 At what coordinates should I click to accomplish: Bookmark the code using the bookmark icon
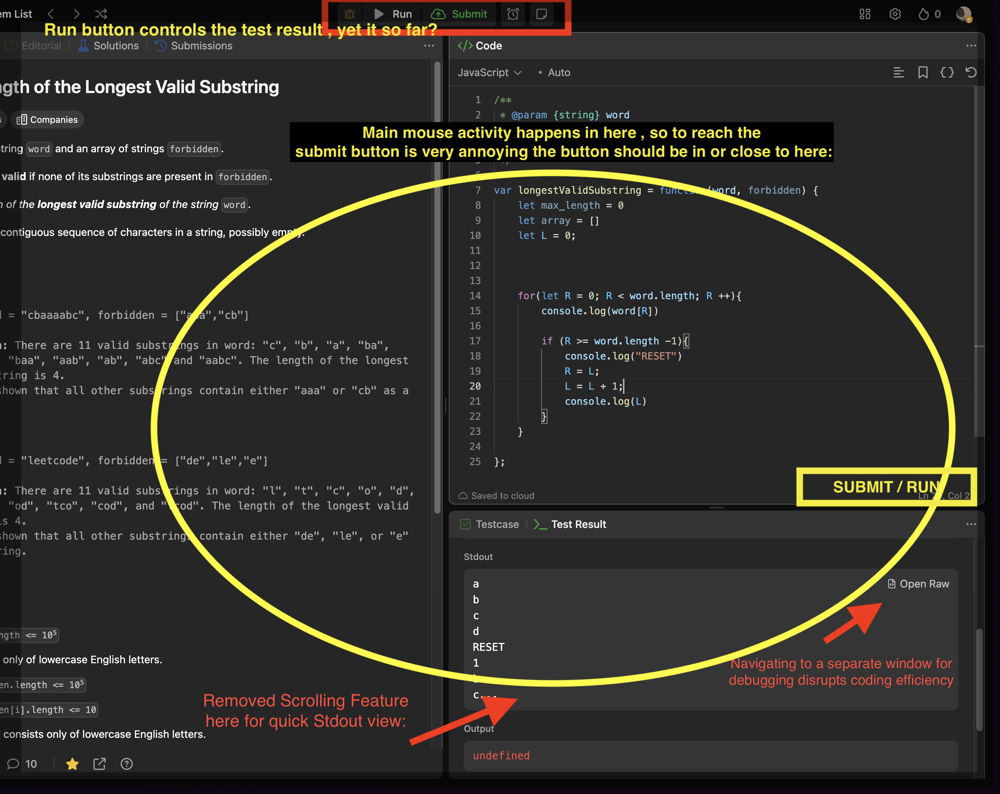[x=923, y=72]
